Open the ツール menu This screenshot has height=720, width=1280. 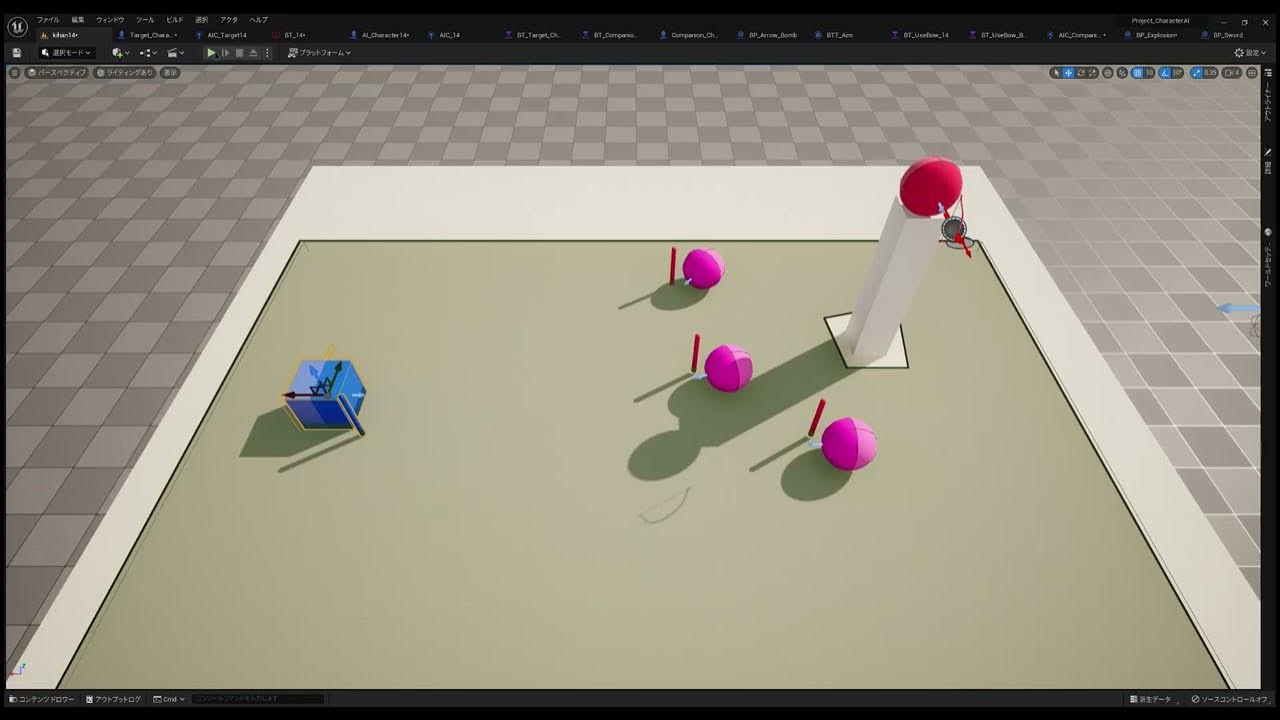click(x=145, y=20)
